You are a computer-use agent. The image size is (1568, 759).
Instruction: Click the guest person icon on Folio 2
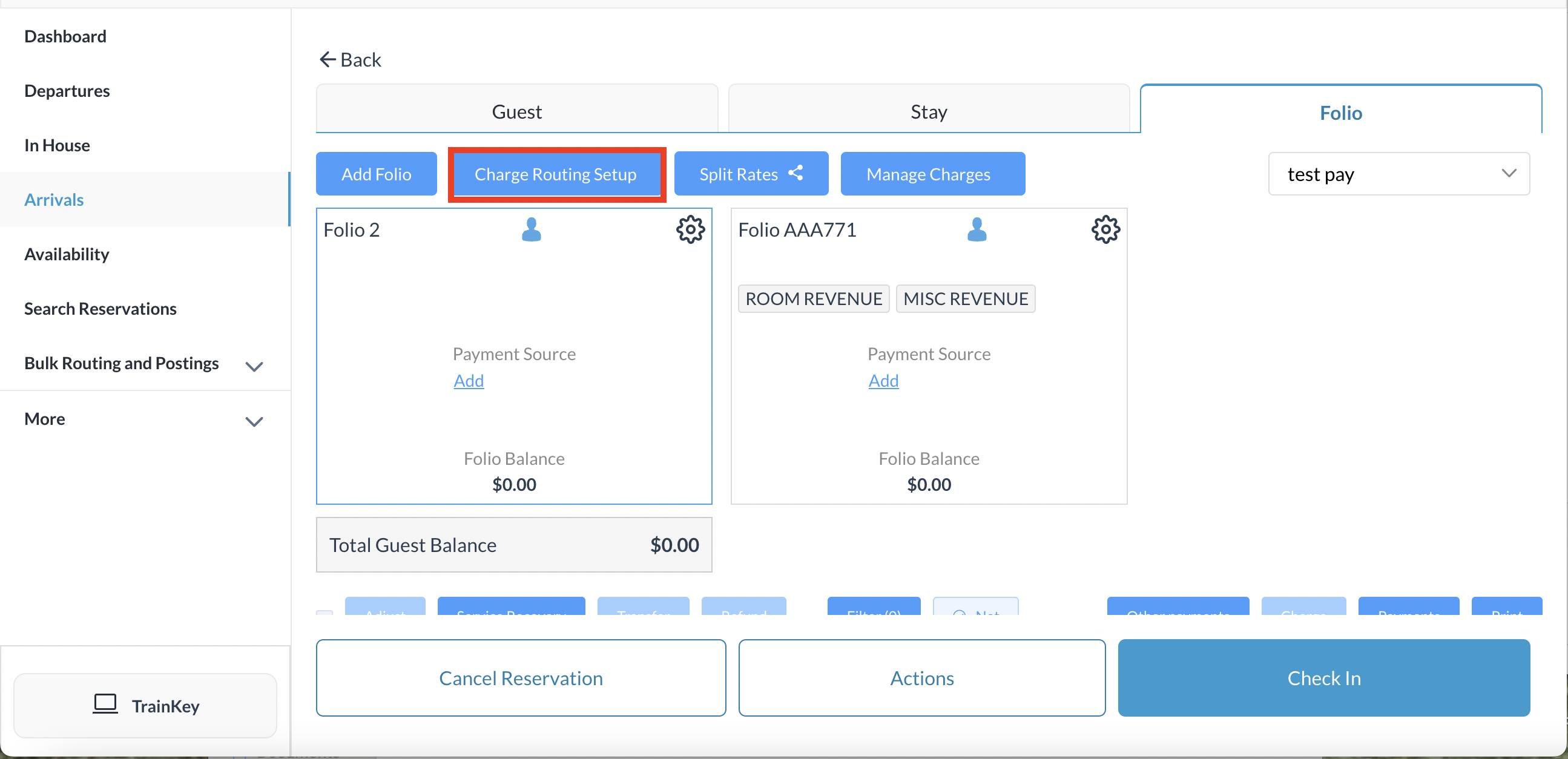pos(532,229)
